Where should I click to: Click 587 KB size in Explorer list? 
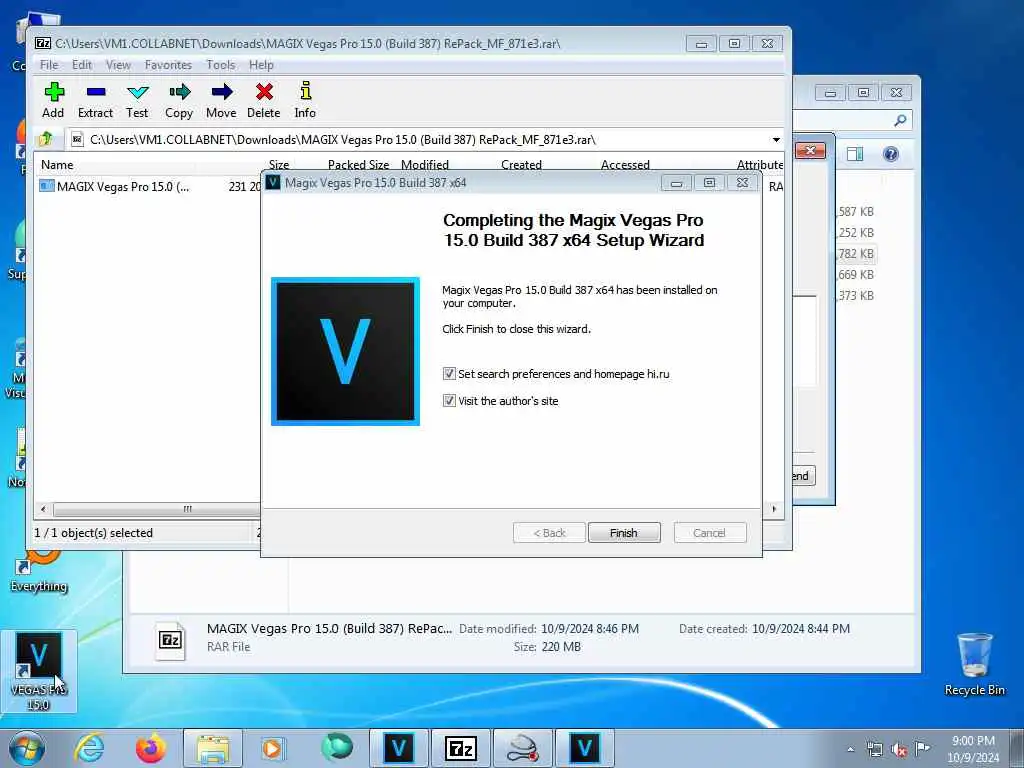[856, 212]
